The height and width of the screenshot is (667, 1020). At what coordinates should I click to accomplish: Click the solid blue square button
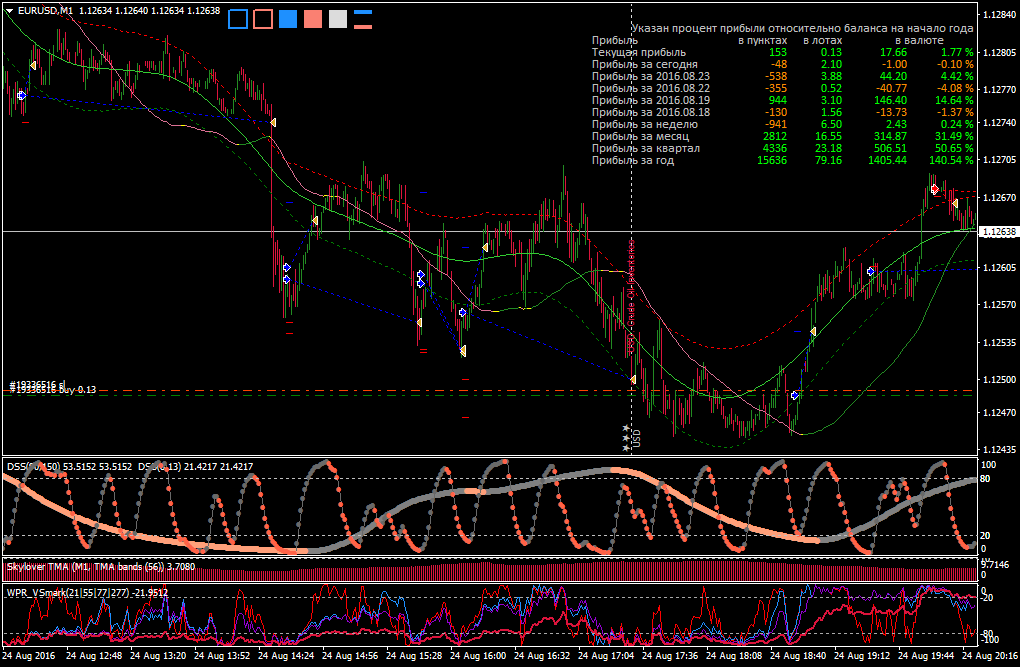[x=288, y=20]
